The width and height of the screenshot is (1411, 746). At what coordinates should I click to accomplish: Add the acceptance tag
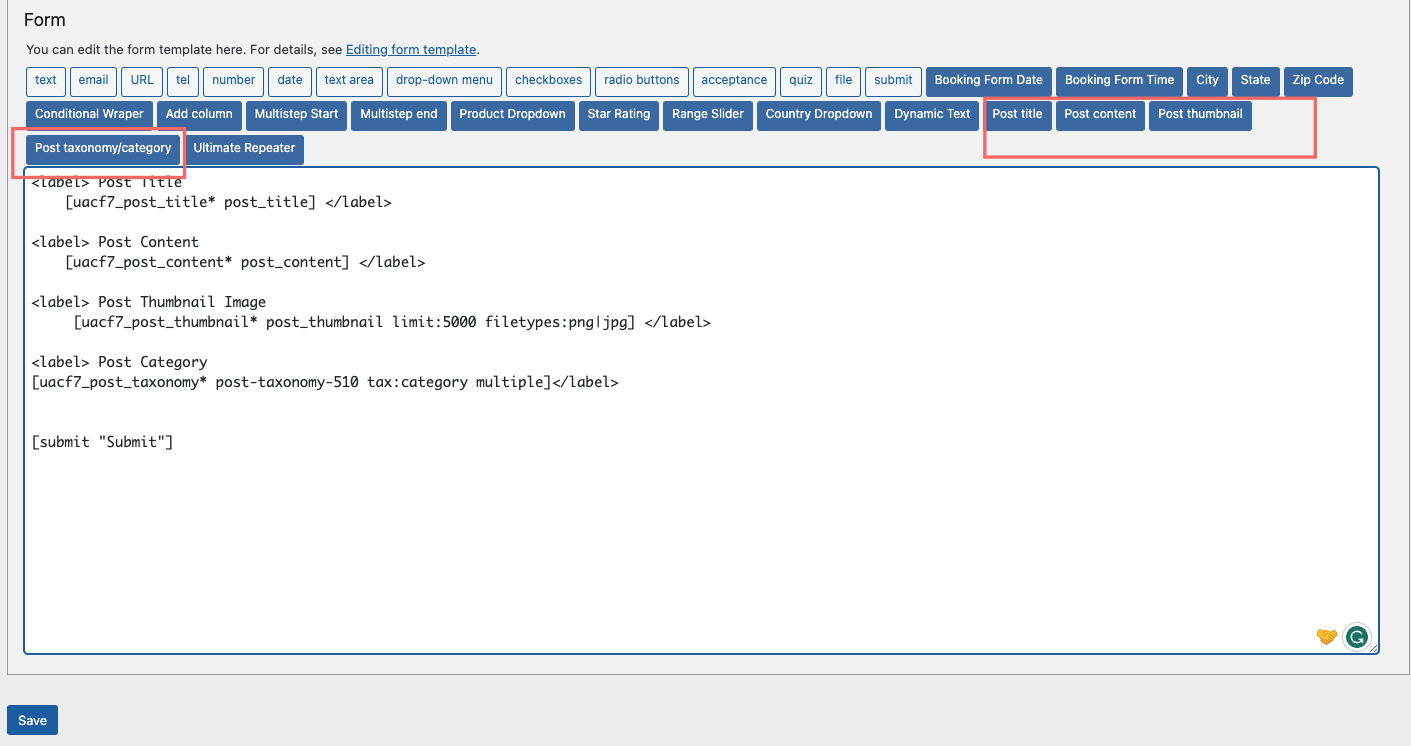click(x=734, y=81)
